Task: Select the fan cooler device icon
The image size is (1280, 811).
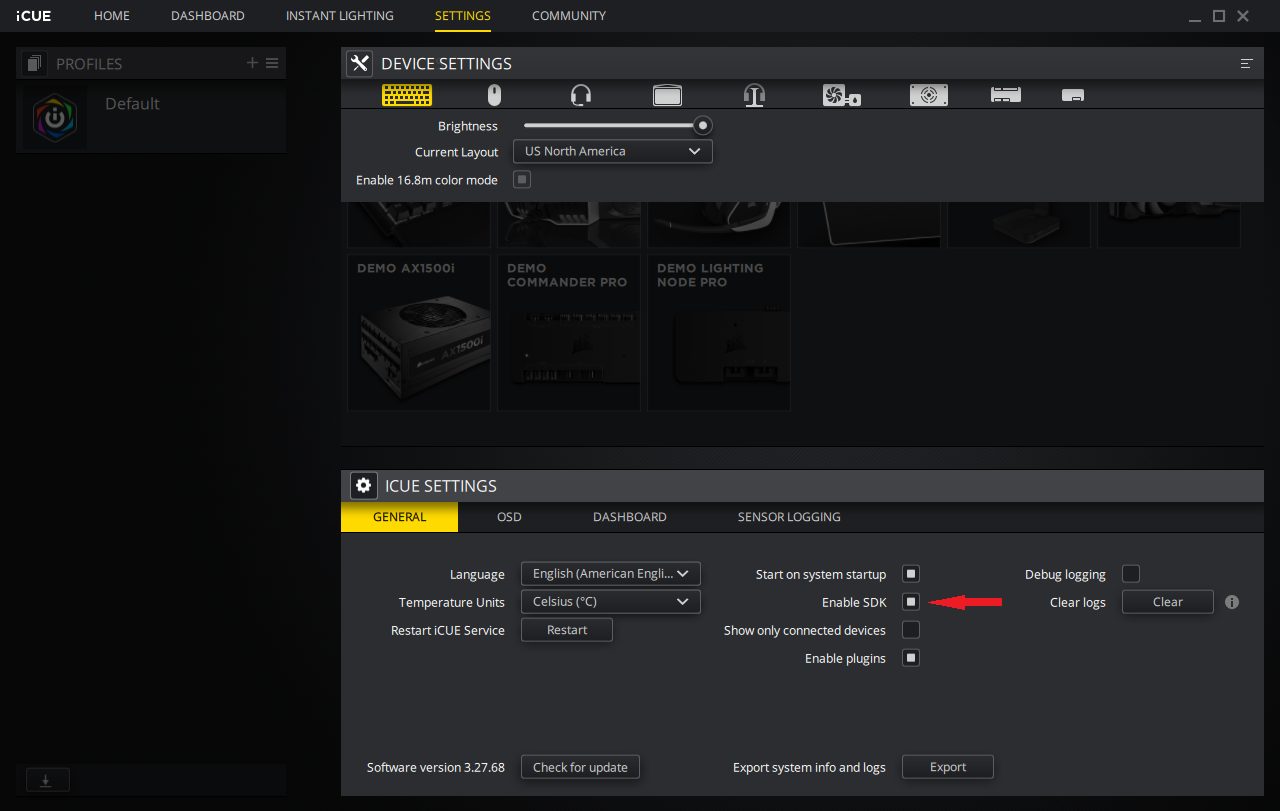Action: pos(842,95)
